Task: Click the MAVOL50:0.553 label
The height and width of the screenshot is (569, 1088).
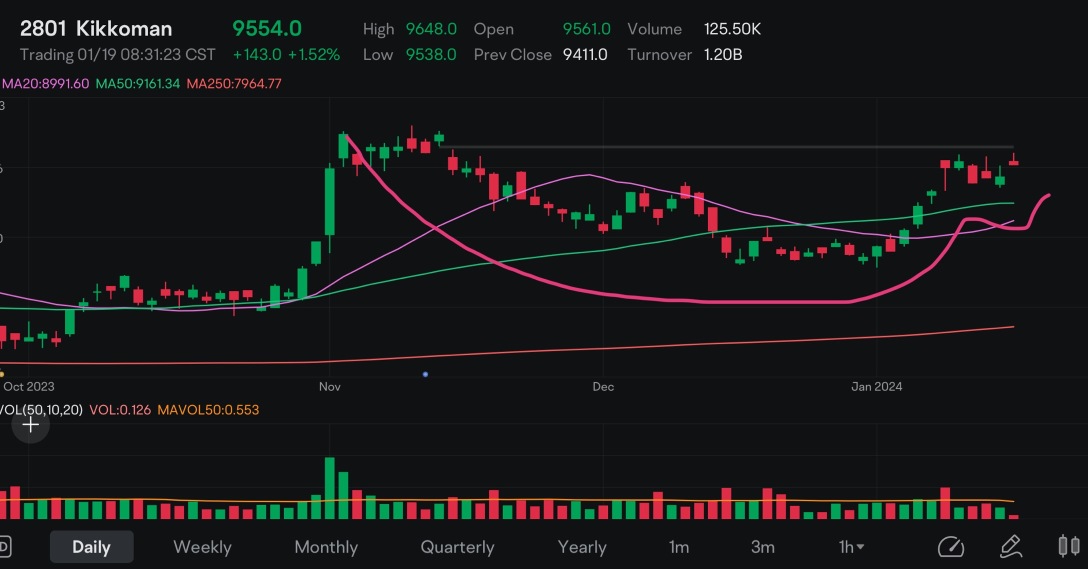Action: tap(208, 409)
